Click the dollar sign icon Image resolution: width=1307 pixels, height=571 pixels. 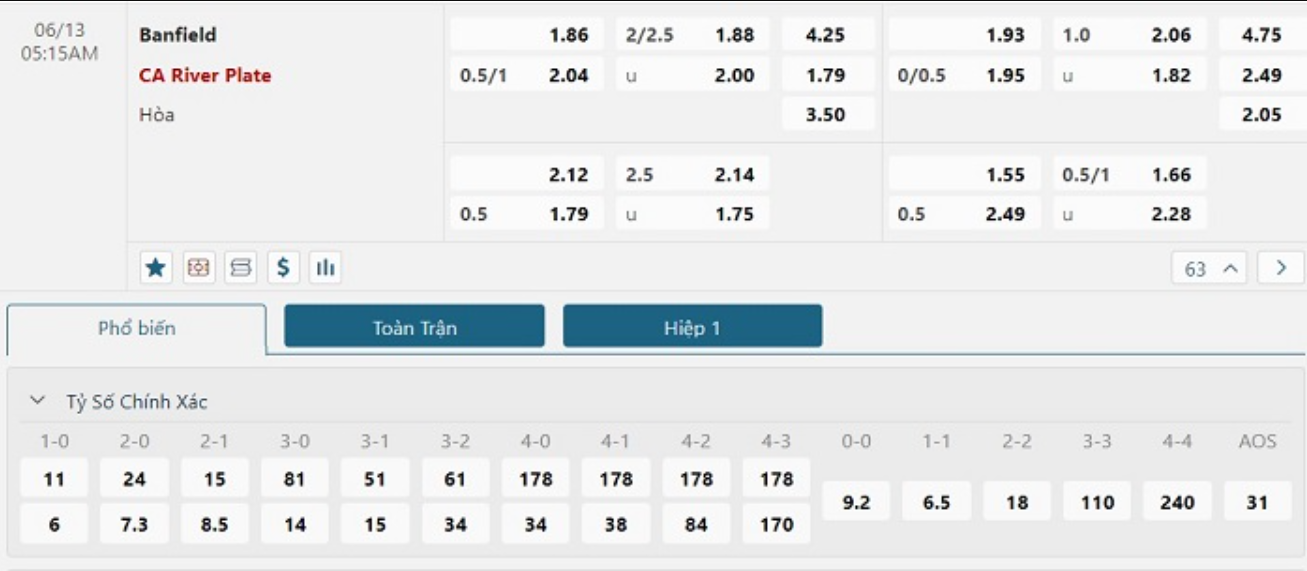coord(283,267)
